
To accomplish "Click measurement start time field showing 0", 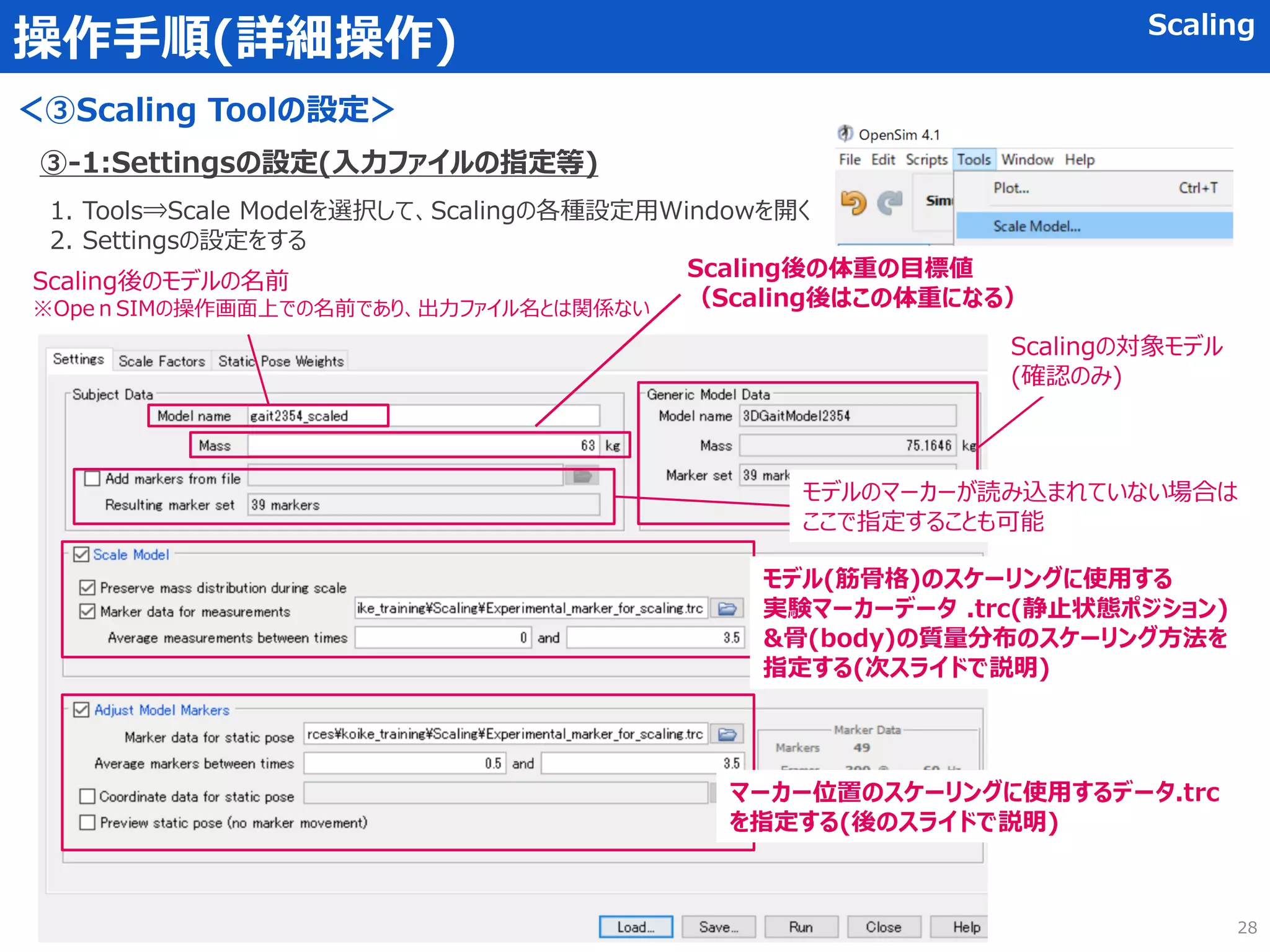I will click(443, 638).
